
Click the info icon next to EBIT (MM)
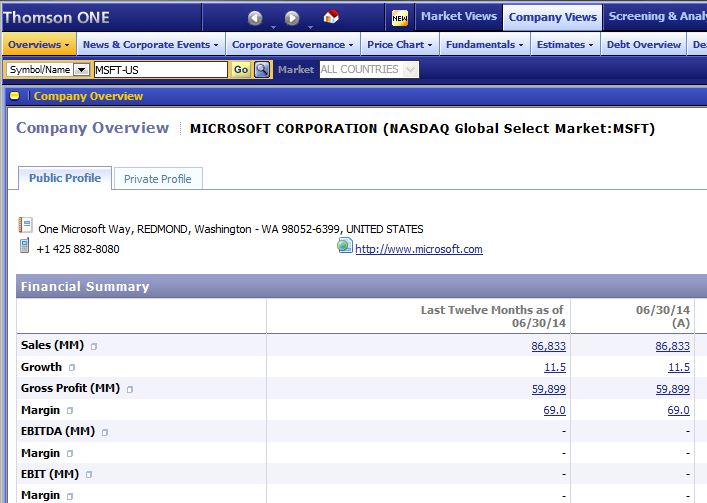click(89, 475)
